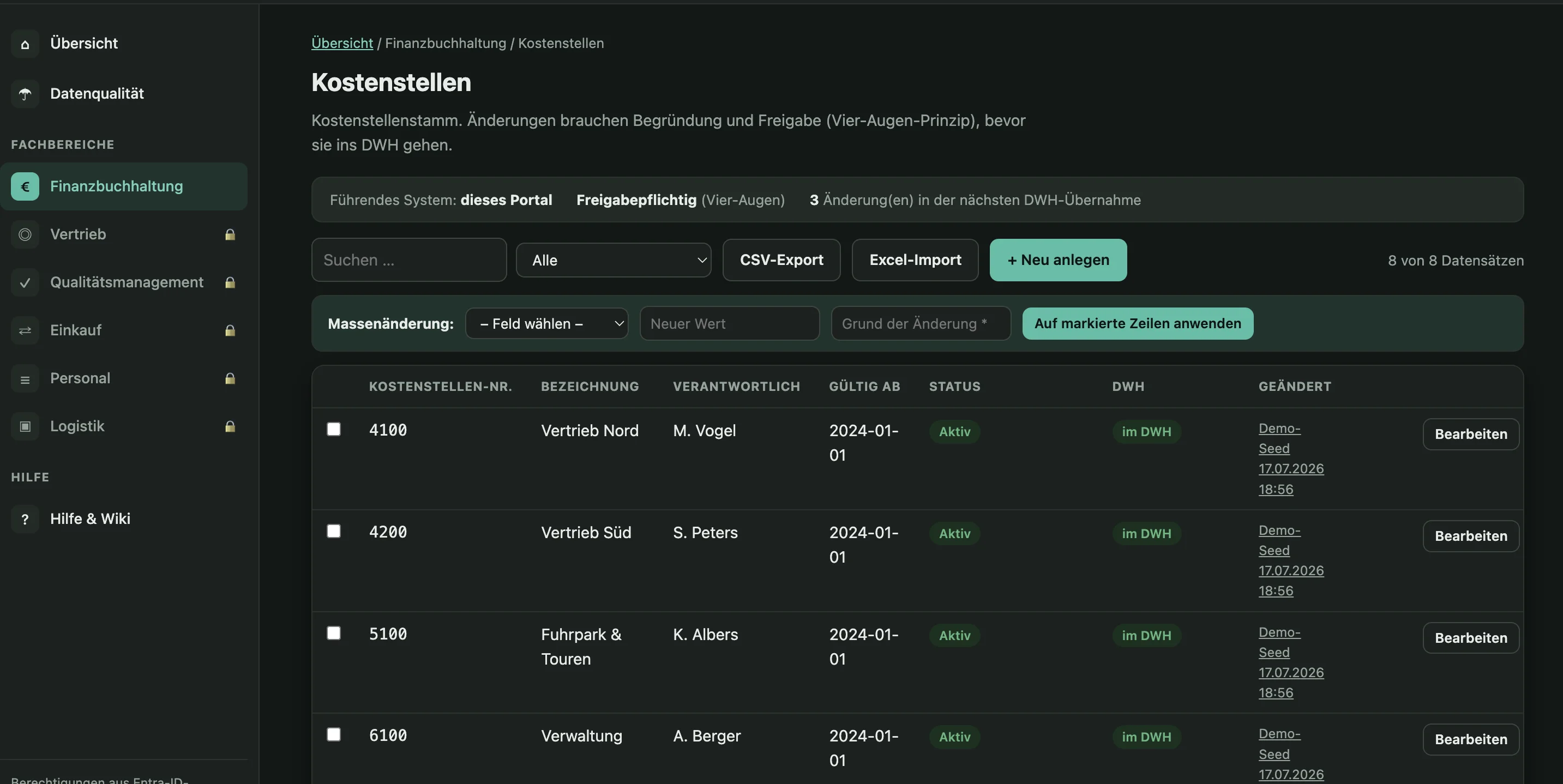Click the lock icon in Vertrieb row
The height and width of the screenshot is (784, 1563).
[230, 234]
